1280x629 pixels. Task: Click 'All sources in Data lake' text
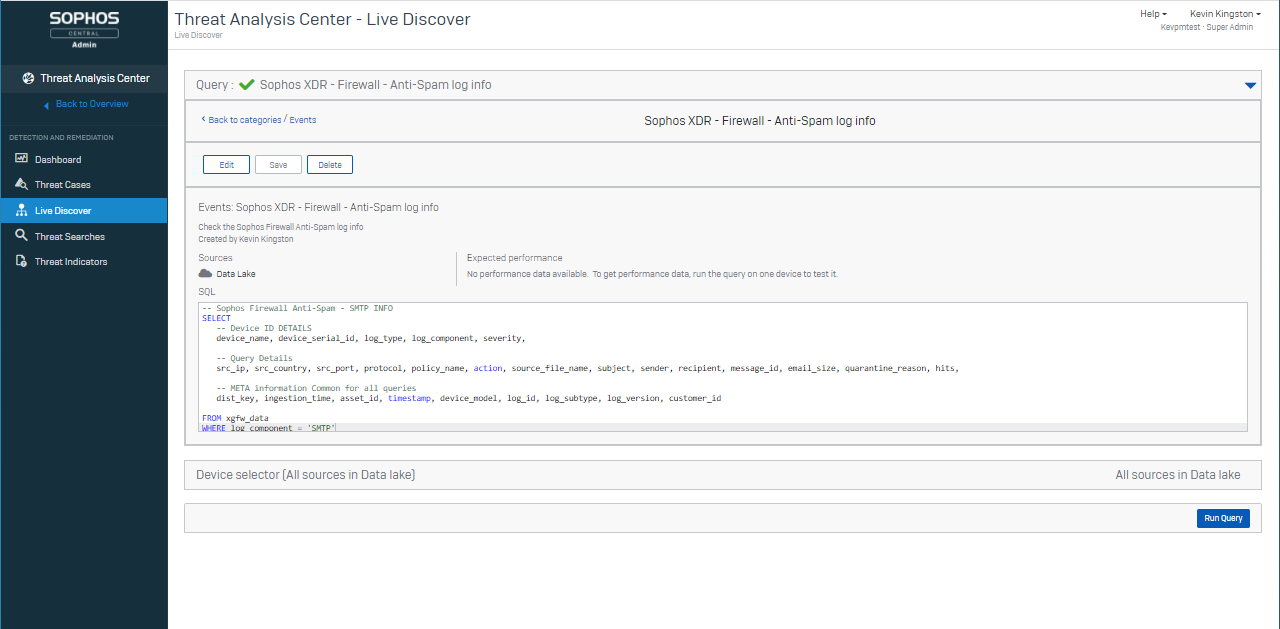[1178, 475]
